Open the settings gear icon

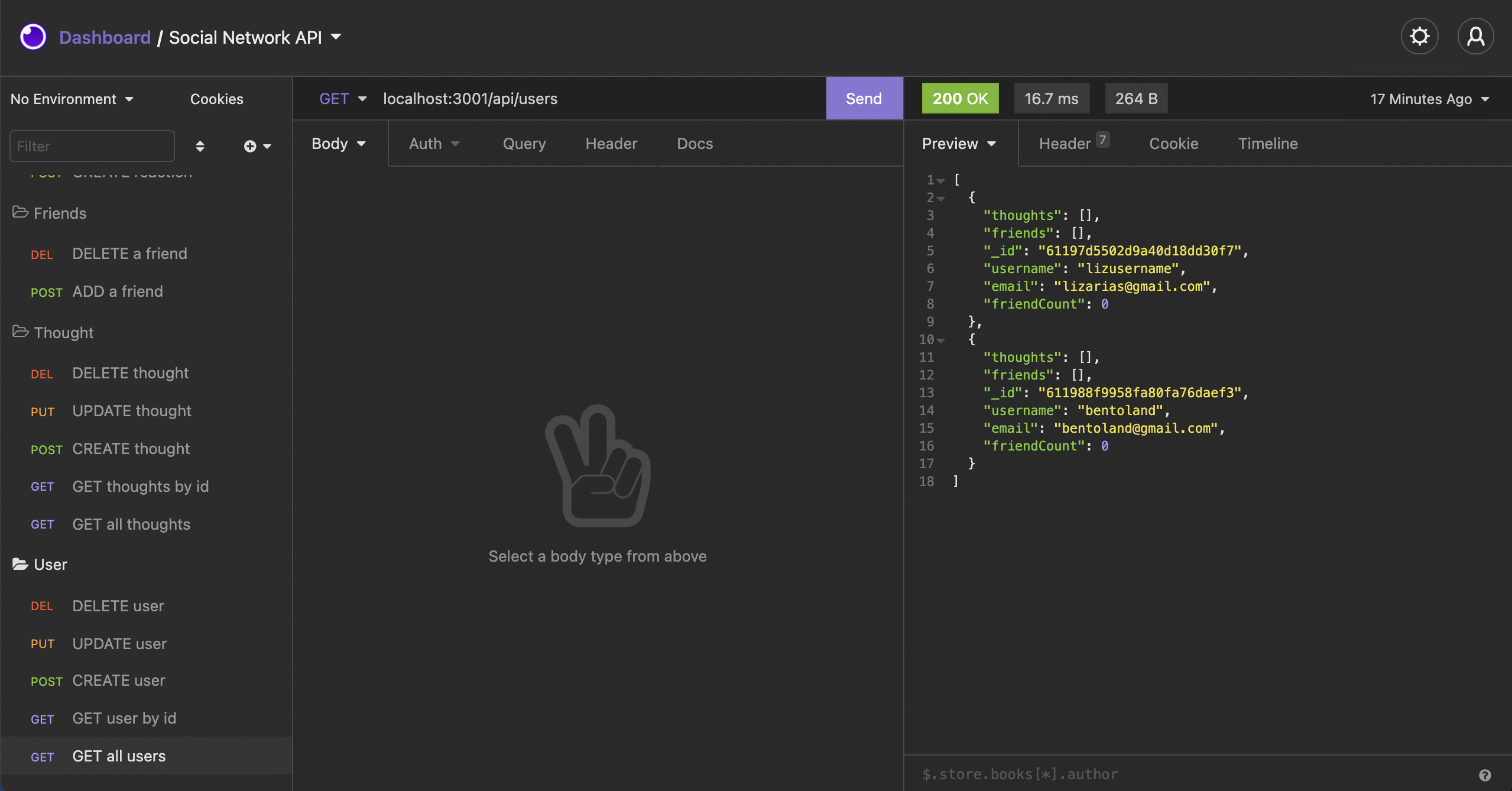(1419, 37)
